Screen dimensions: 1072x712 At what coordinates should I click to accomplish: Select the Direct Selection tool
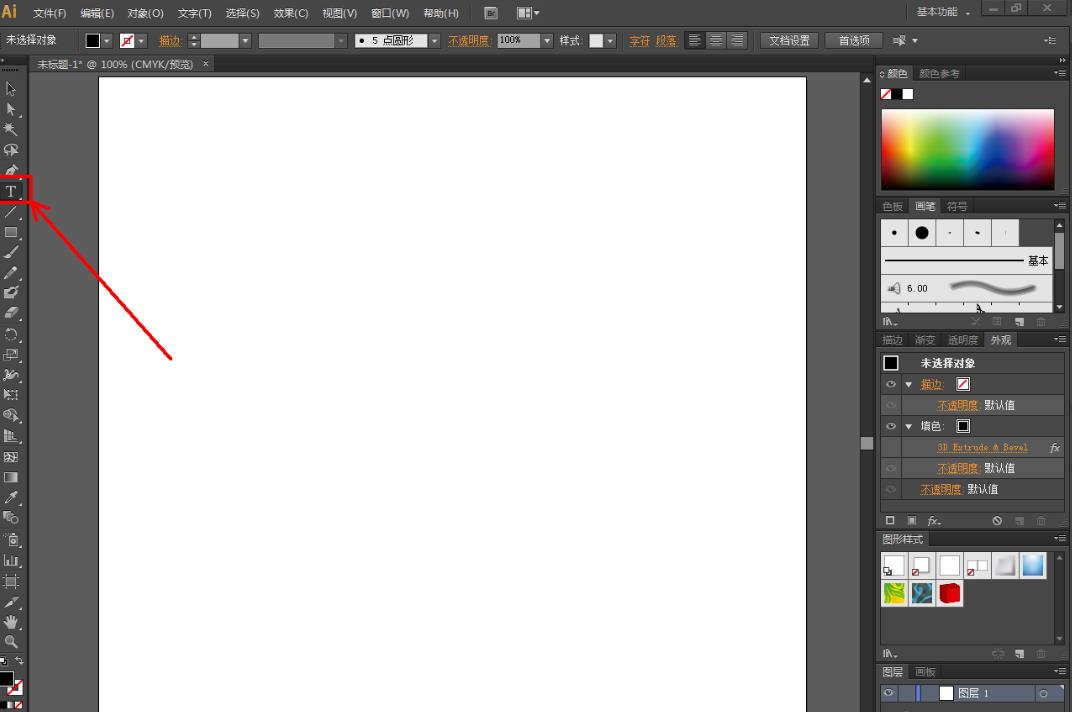point(10,109)
